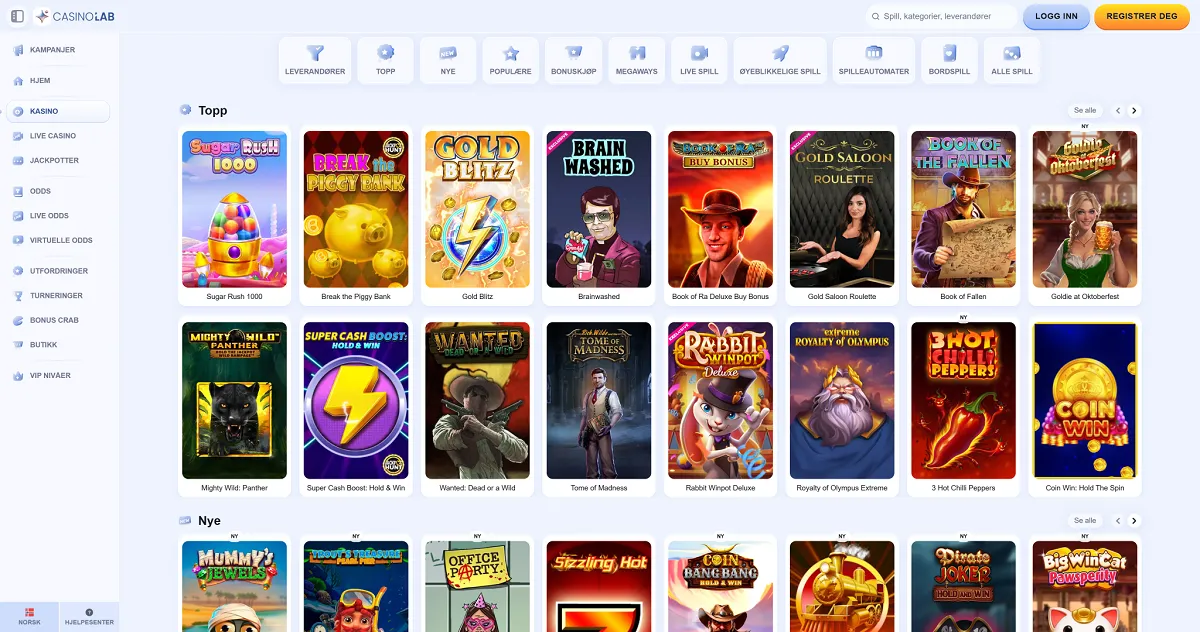The image size is (1200, 632).
Task: Open the Norsk language selector
Action: (30, 617)
